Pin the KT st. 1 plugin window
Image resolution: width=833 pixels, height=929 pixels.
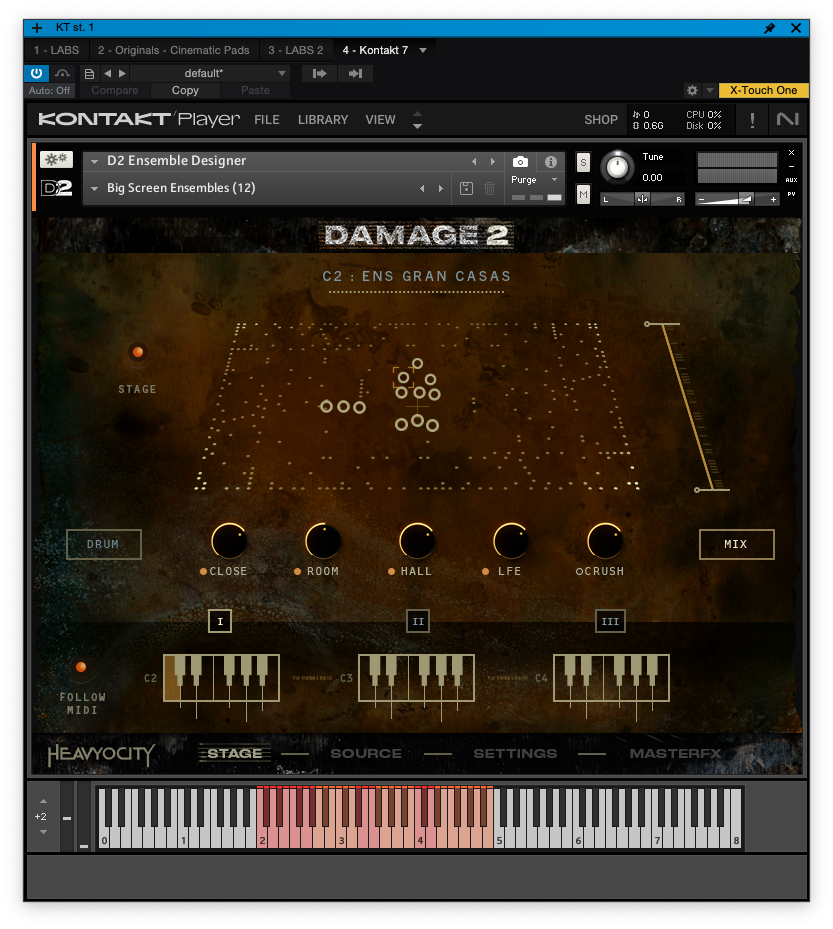[x=769, y=28]
